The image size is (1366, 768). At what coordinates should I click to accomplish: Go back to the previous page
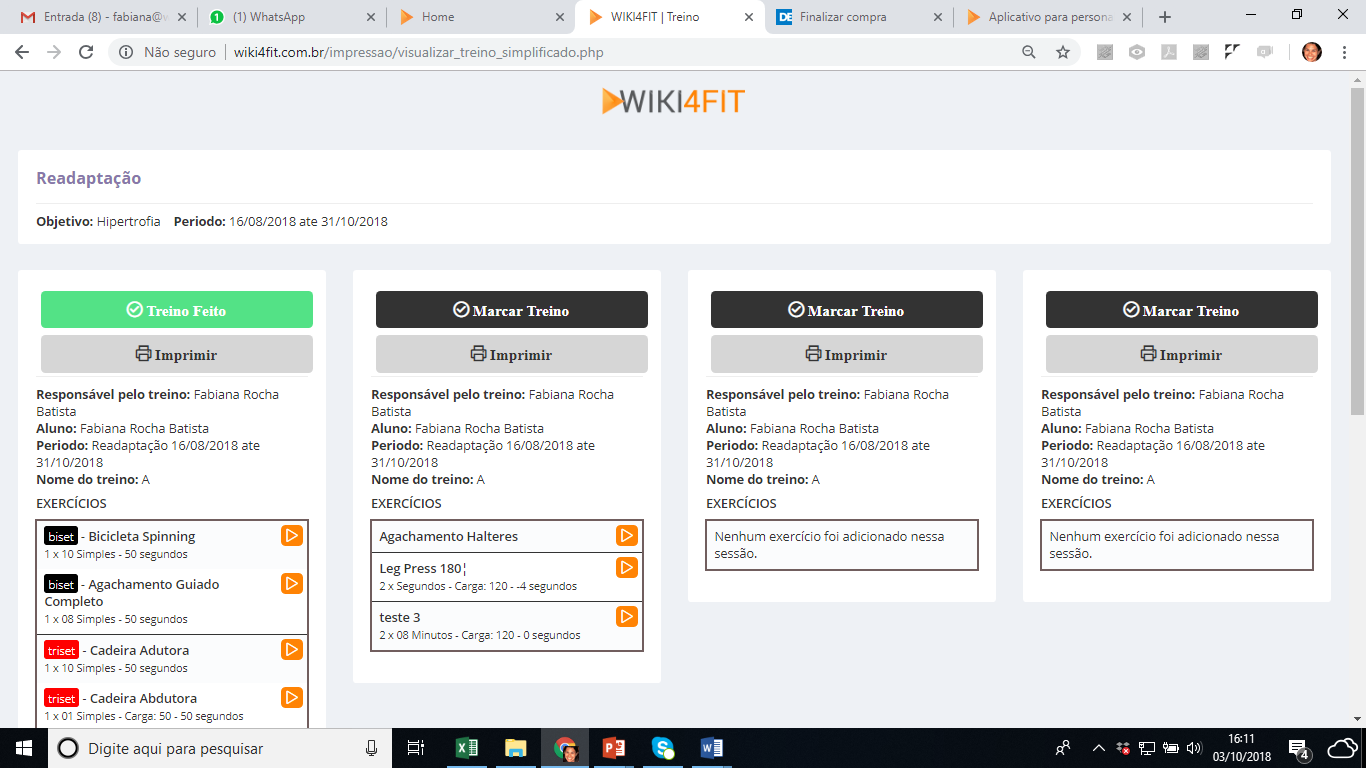click(22, 52)
